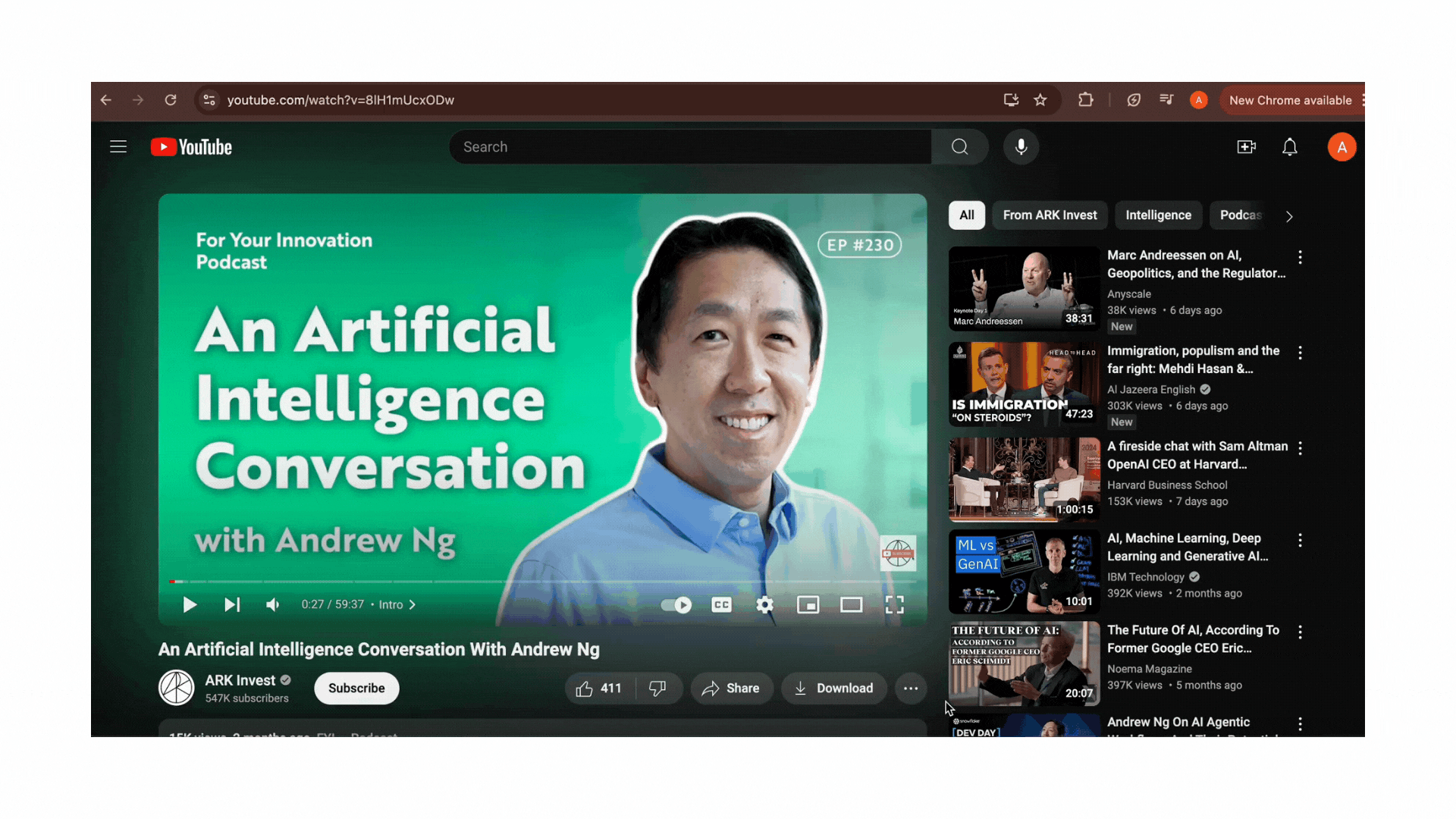Click 'The Future Of AI, According To' title

coord(1193,639)
